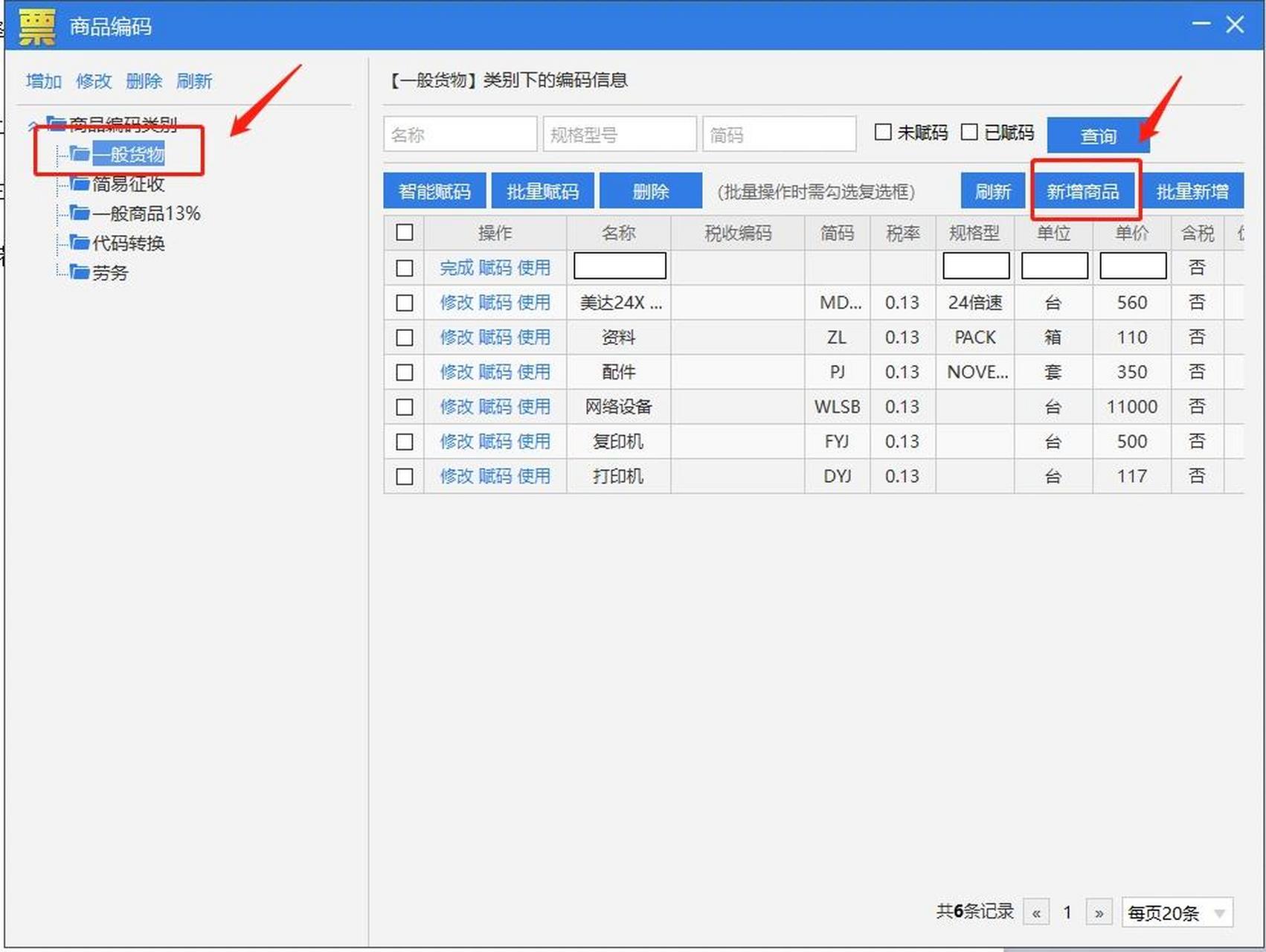Focus the new-row 规格型 input cell

click(976, 266)
